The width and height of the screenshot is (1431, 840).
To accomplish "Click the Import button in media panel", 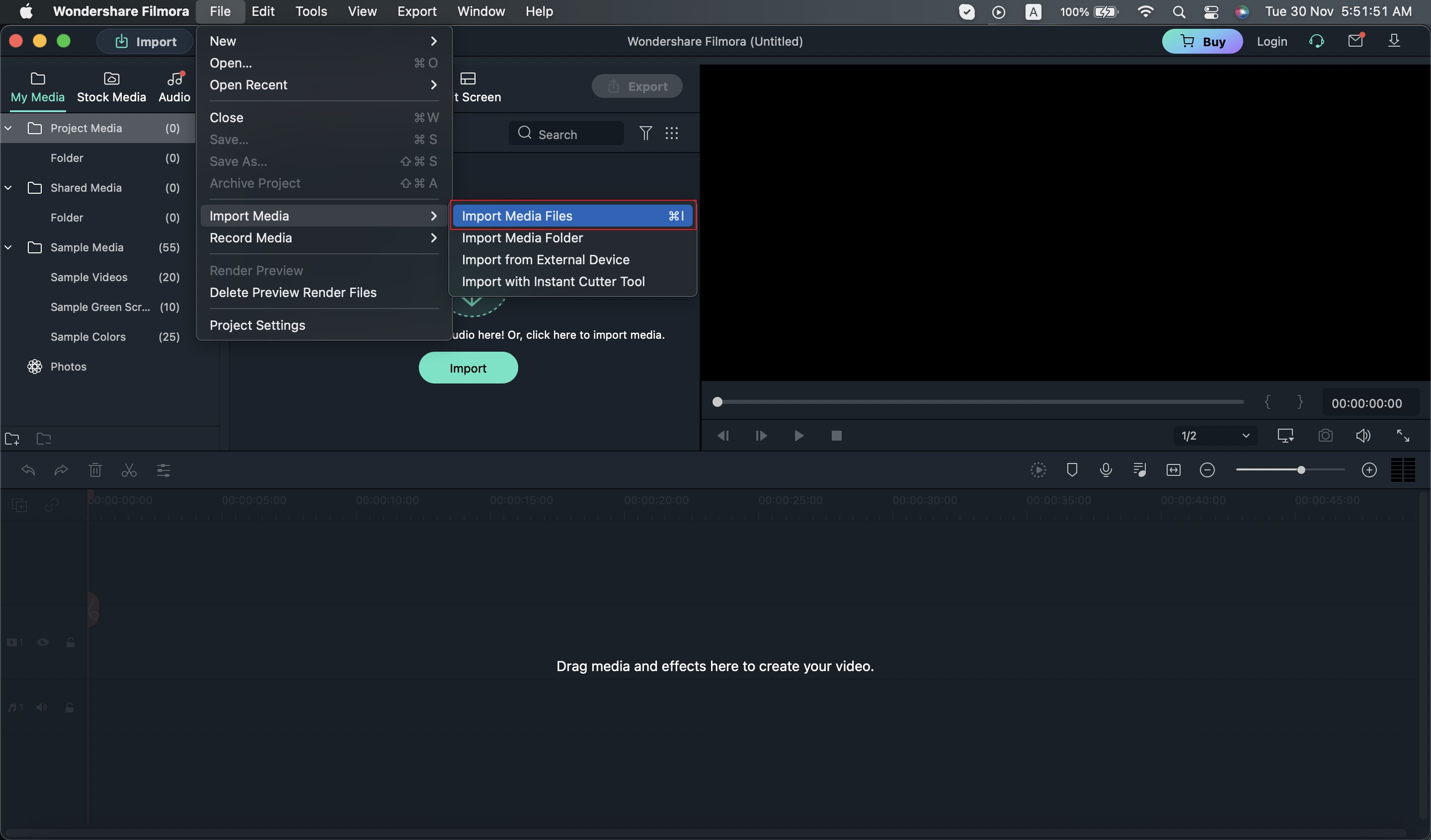I will (x=467, y=368).
